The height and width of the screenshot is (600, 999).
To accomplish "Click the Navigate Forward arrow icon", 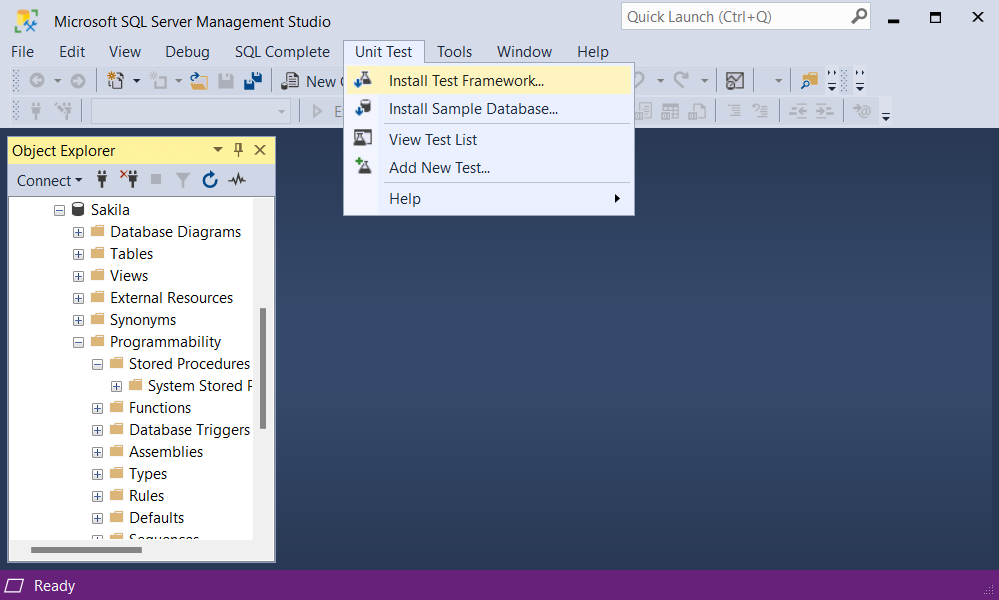I will (x=78, y=81).
